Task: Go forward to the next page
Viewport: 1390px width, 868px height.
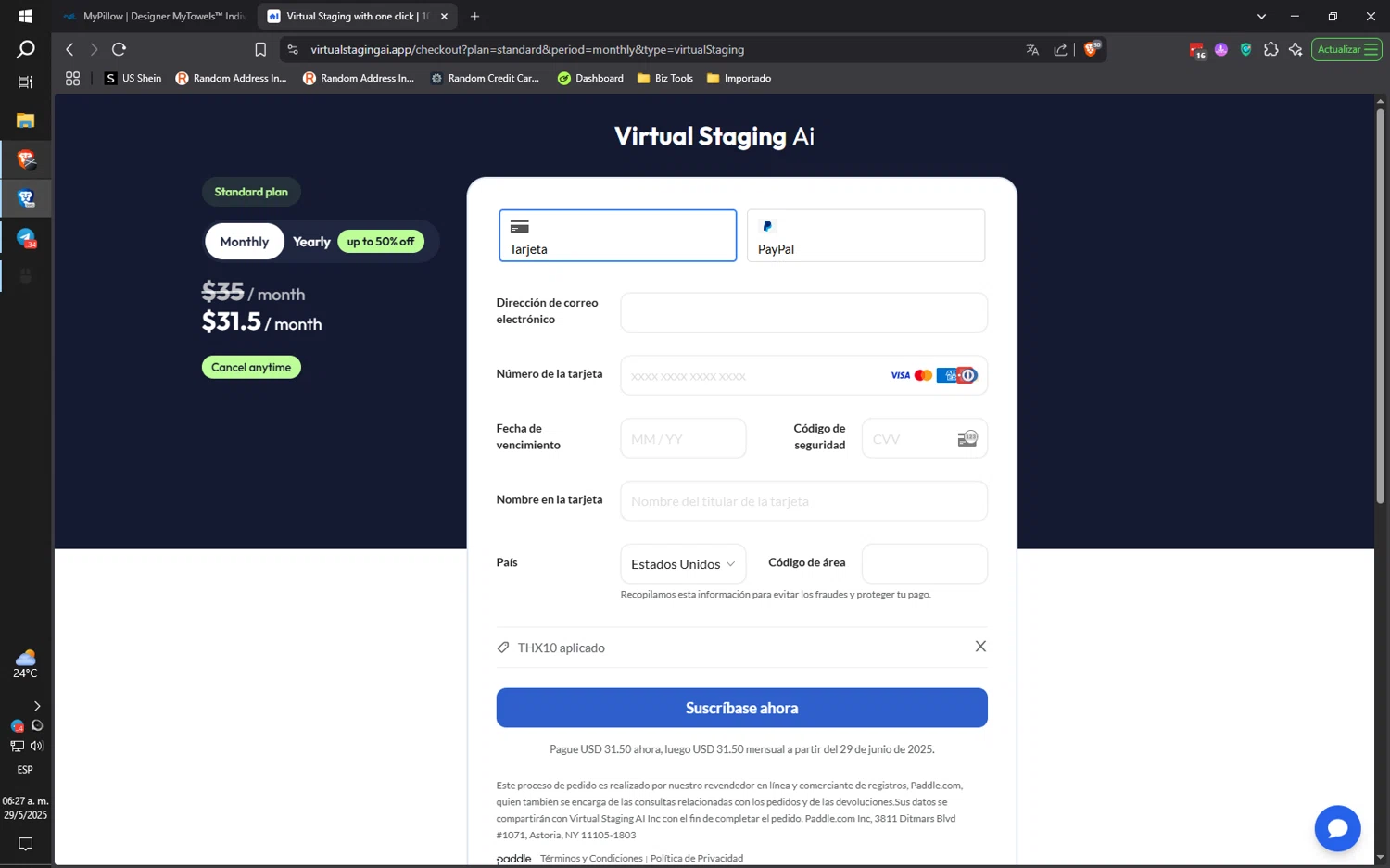Action: [94, 50]
